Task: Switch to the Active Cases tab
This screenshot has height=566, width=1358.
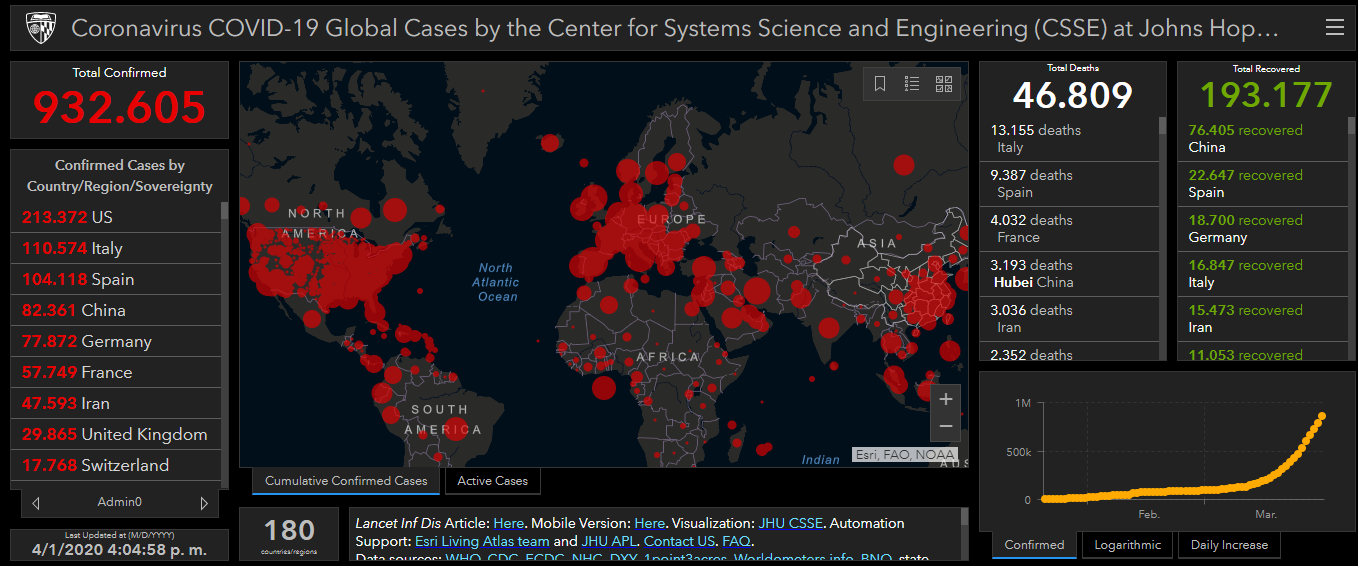Action: (x=493, y=481)
